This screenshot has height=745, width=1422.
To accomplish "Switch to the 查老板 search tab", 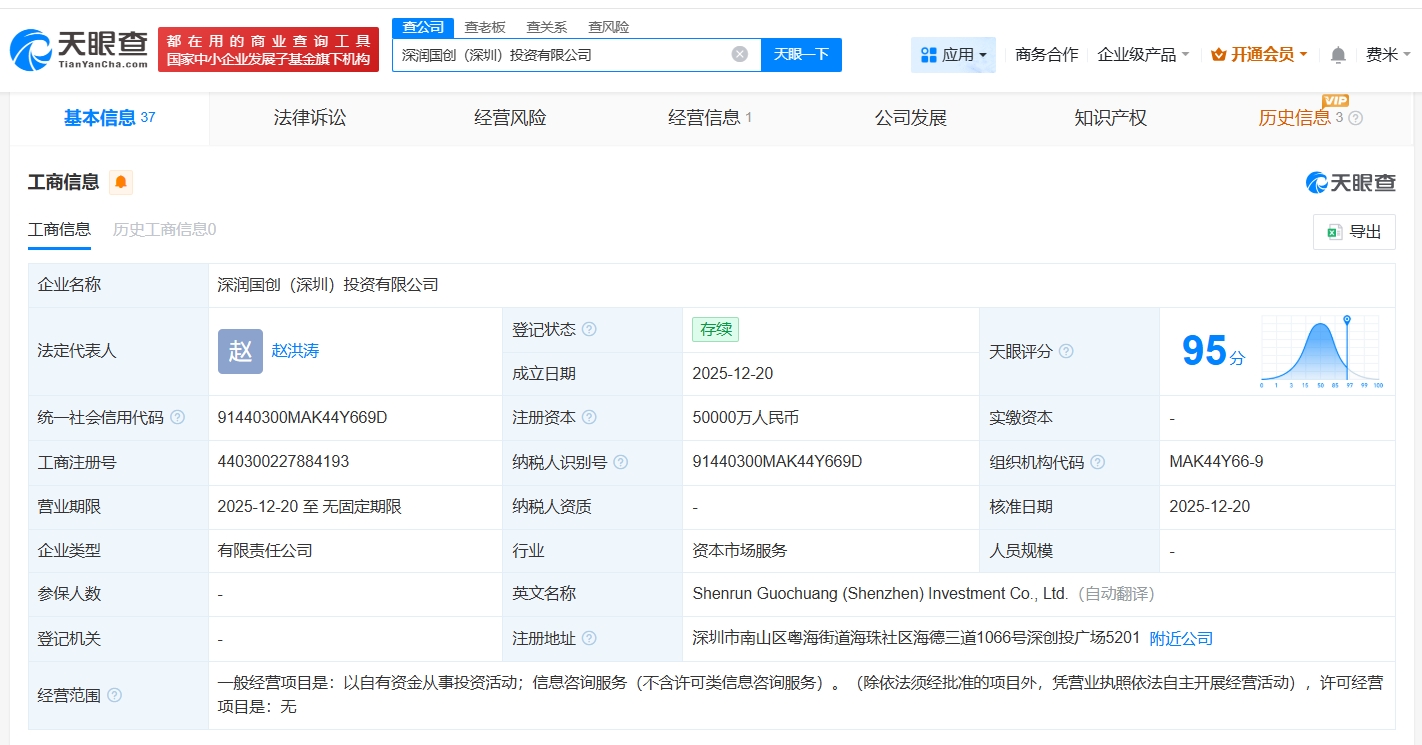I will [x=485, y=27].
